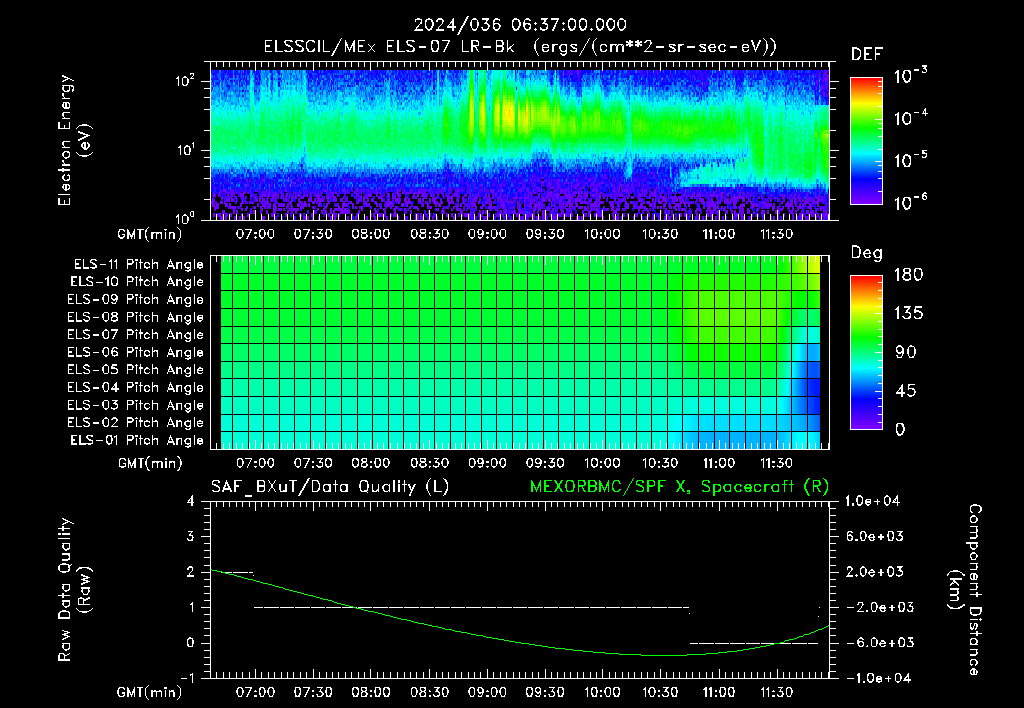Click the SAF_BXuT/Data Quality (L) title
The height and width of the screenshot is (708, 1024).
[330, 487]
